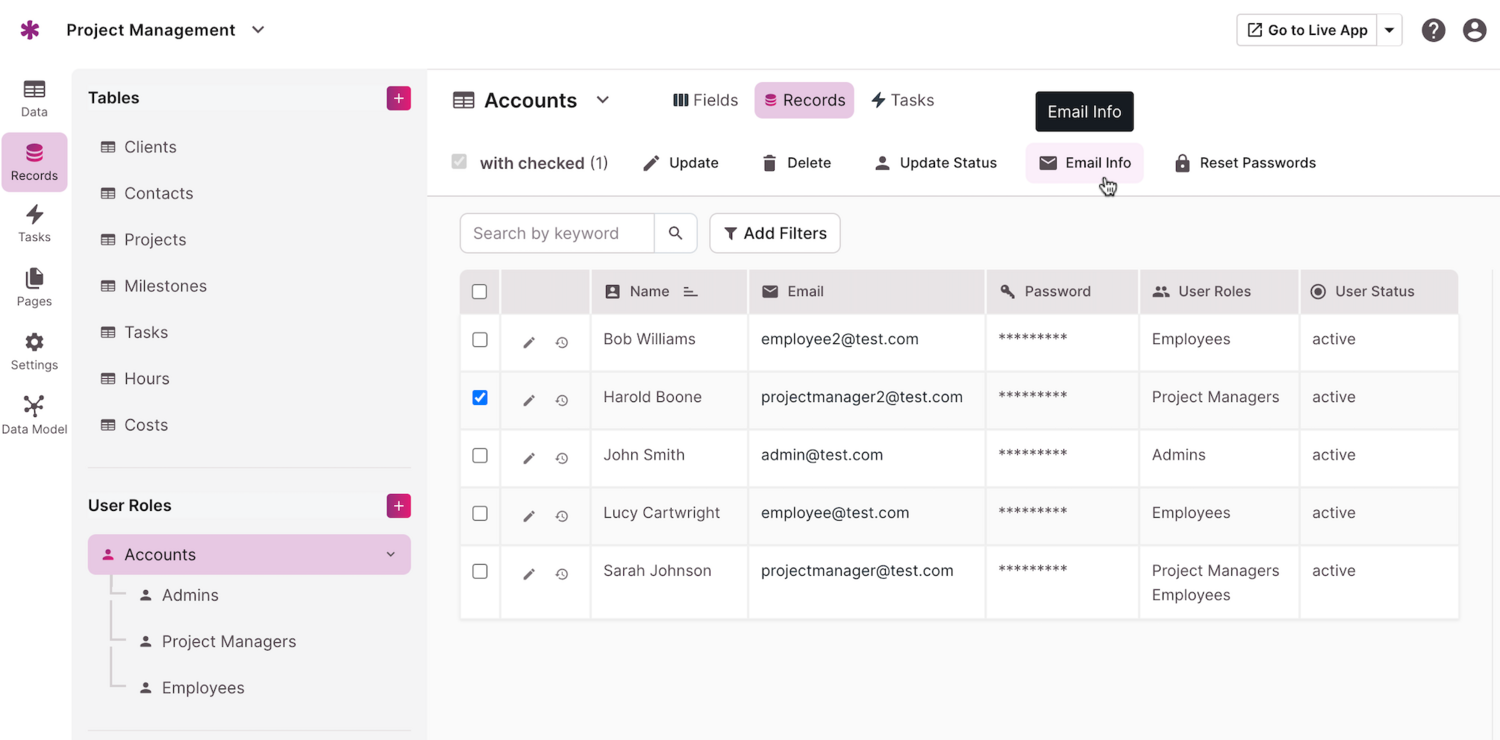Click inside the Search by keyword field
The image size is (1500, 740).
tap(556, 233)
